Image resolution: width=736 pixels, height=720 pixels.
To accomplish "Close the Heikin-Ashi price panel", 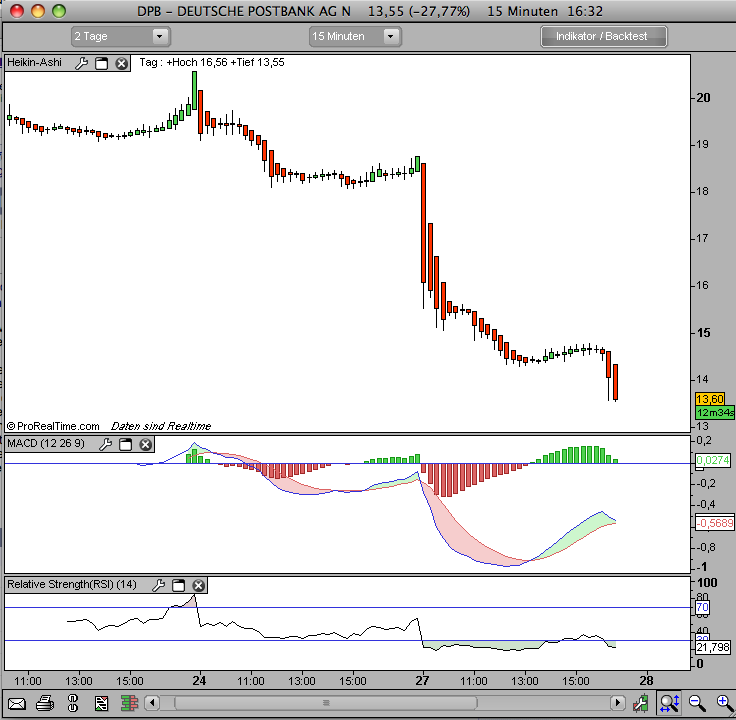I will 122,63.
